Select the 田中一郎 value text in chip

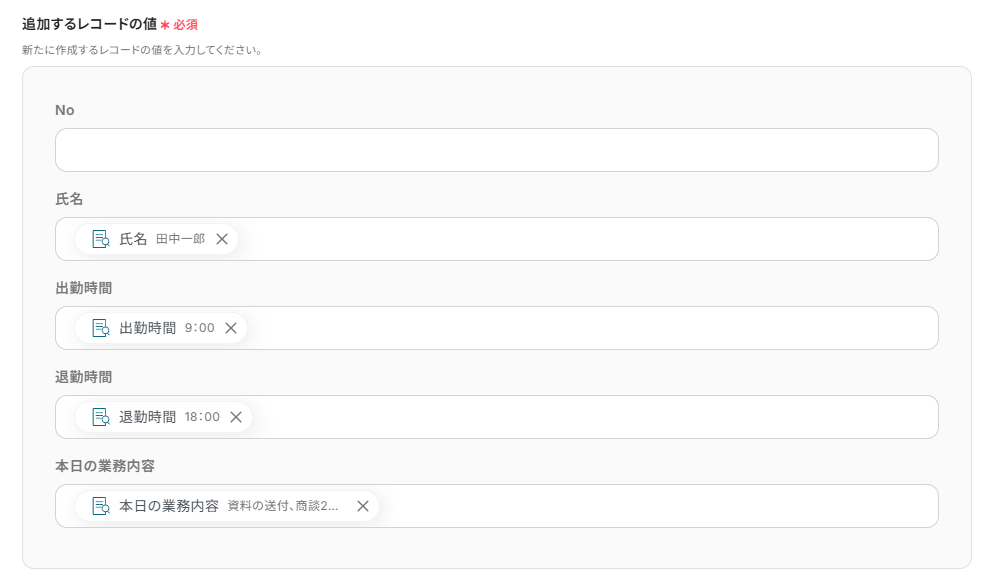click(x=180, y=239)
